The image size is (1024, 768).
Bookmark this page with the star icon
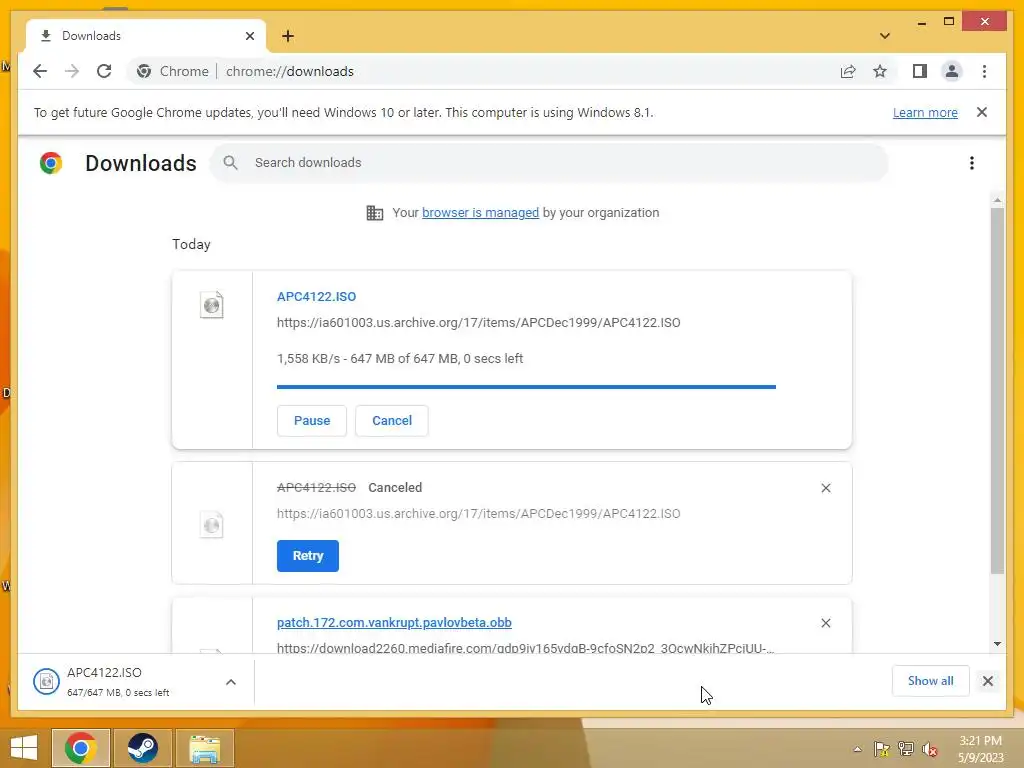point(880,71)
